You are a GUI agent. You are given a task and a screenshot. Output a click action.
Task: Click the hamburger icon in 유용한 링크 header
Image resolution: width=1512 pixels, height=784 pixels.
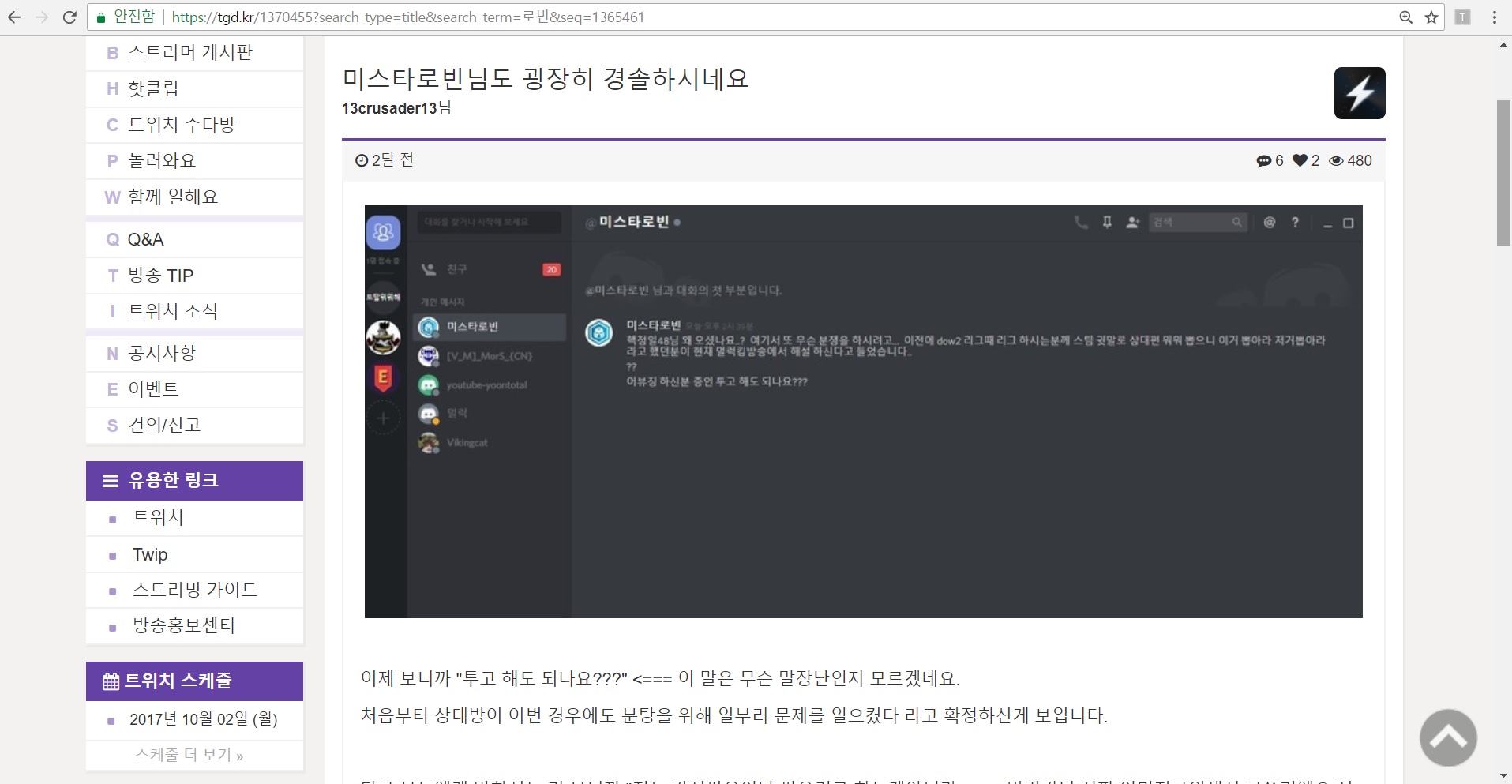pyautogui.click(x=111, y=481)
